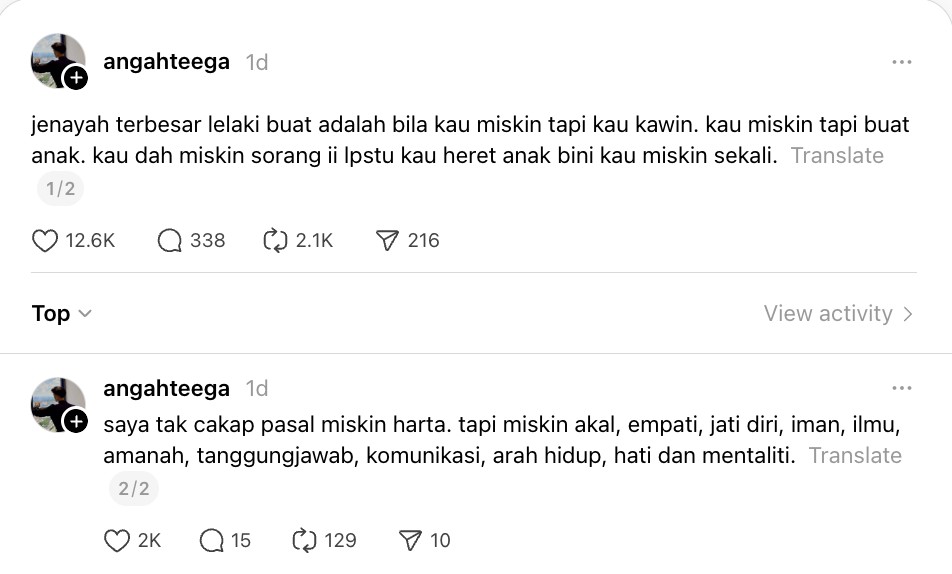Image resolution: width=952 pixels, height=574 pixels.
Task: Click the 1/2 thread indicator badge
Action: point(61,189)
